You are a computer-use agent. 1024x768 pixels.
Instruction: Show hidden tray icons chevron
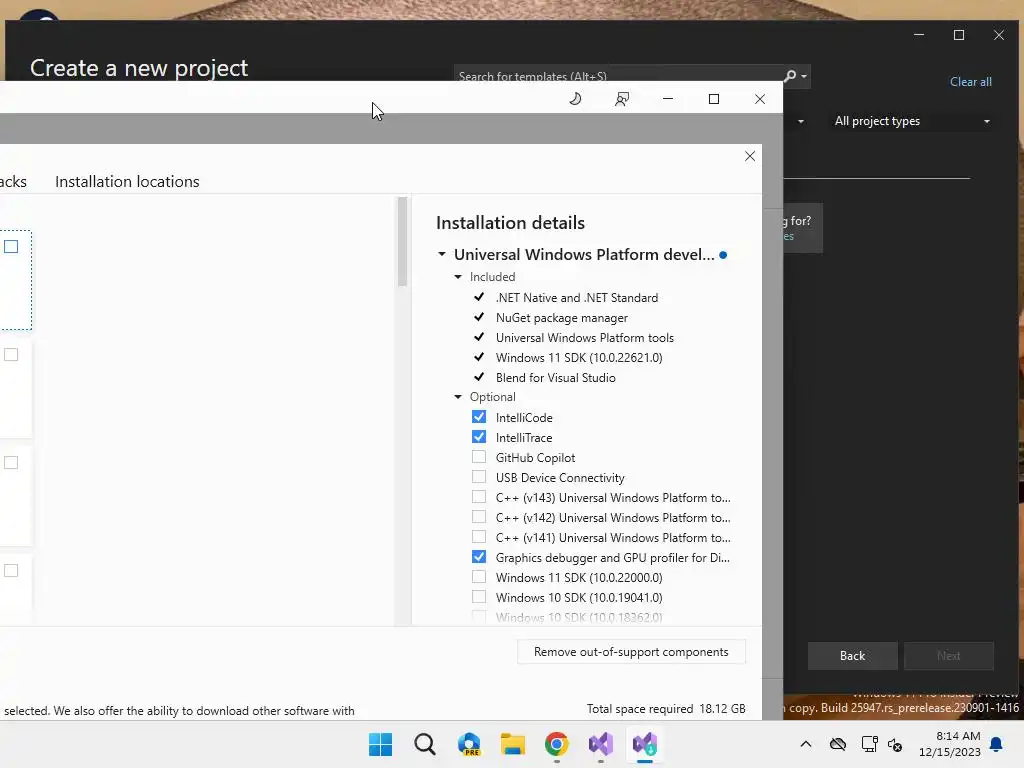(806, 744)
